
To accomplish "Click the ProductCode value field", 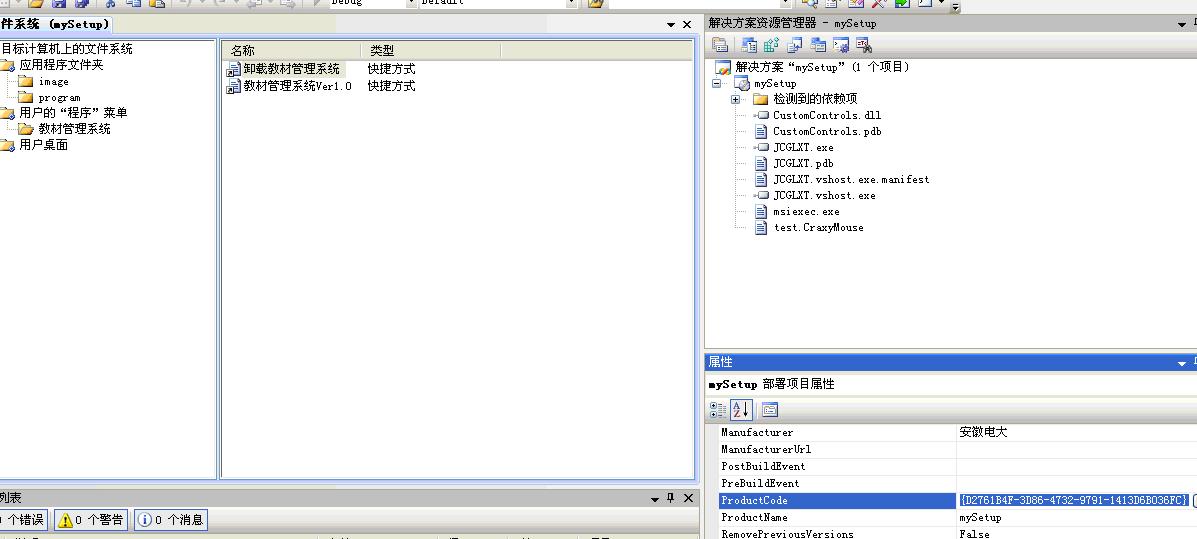I will (x=1072, y=500).
